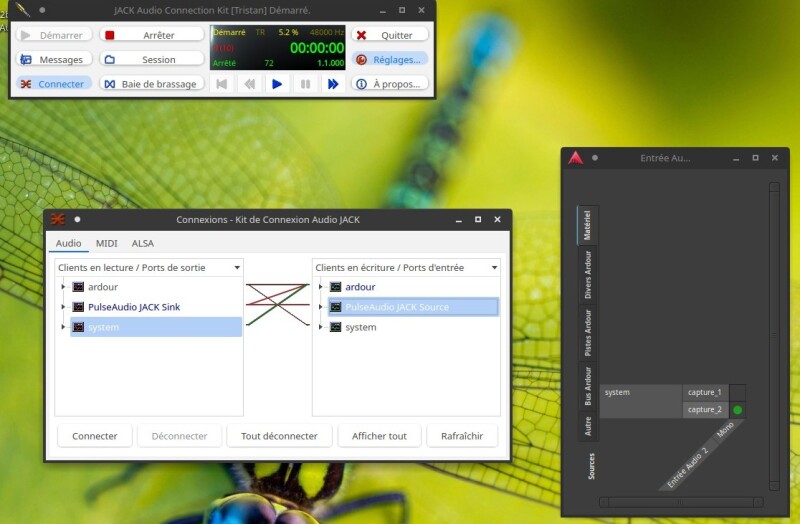The width and height of the screenshot is (800, 524).
Task: Toggle capture_2 connected green cell
Action: tap(737, 410)
